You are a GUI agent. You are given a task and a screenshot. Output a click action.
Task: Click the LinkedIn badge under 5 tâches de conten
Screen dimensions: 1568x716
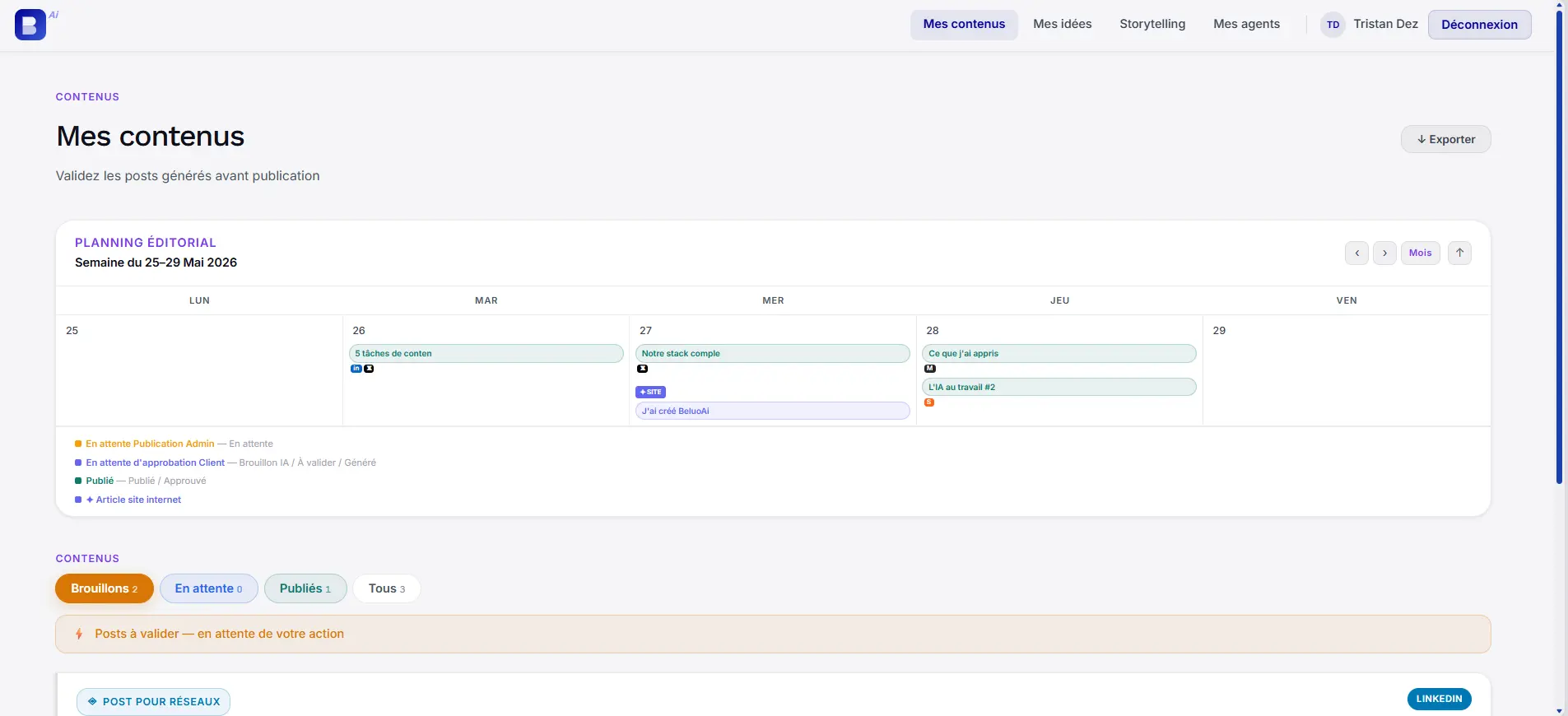point(356,369)
